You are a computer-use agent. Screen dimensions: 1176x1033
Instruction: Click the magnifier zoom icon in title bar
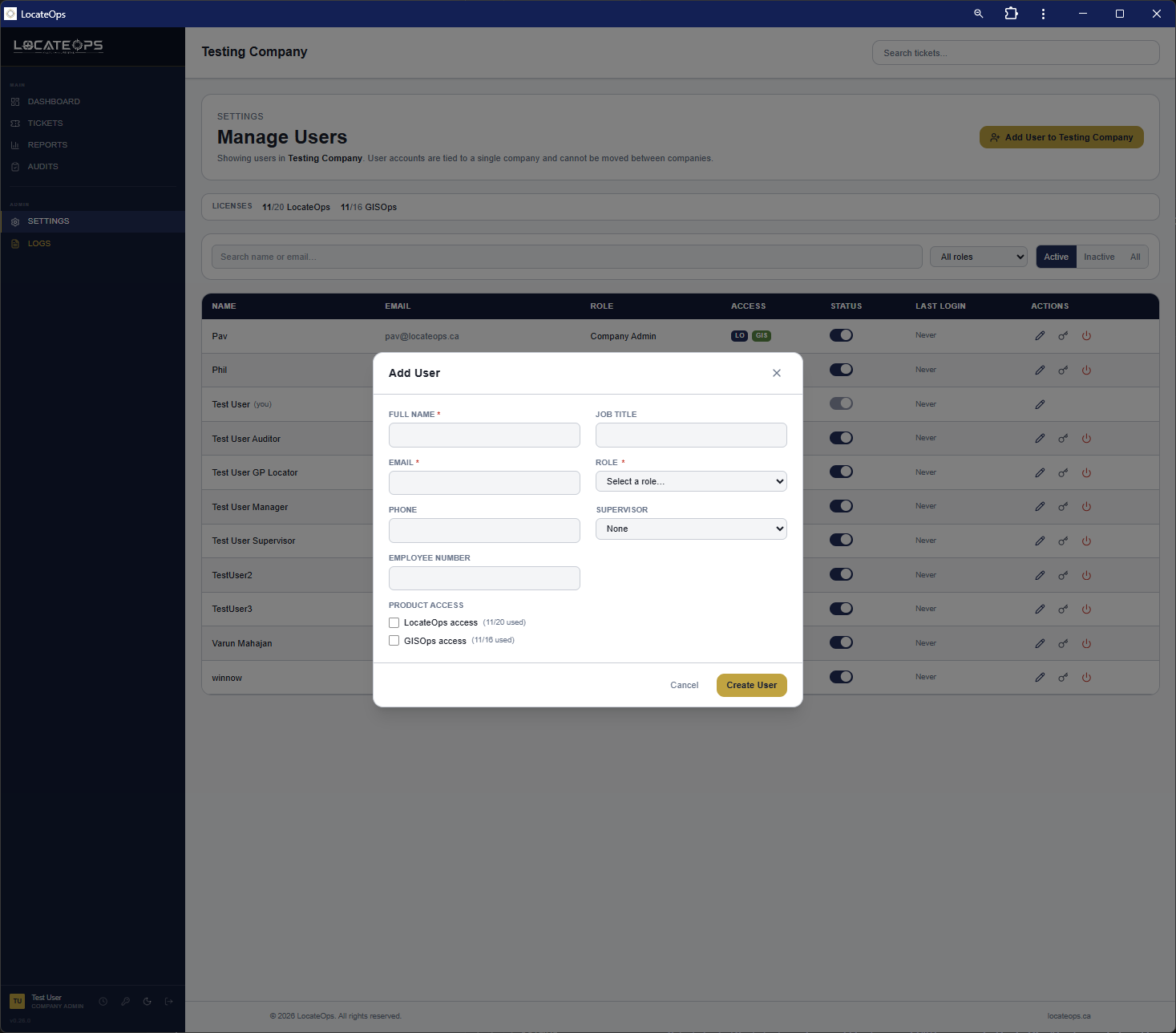(x=979, y=14)
